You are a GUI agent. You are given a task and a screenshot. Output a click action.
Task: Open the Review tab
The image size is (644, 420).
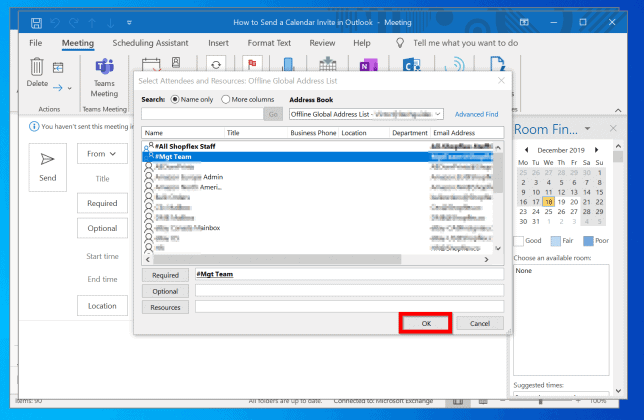point(322,43)
